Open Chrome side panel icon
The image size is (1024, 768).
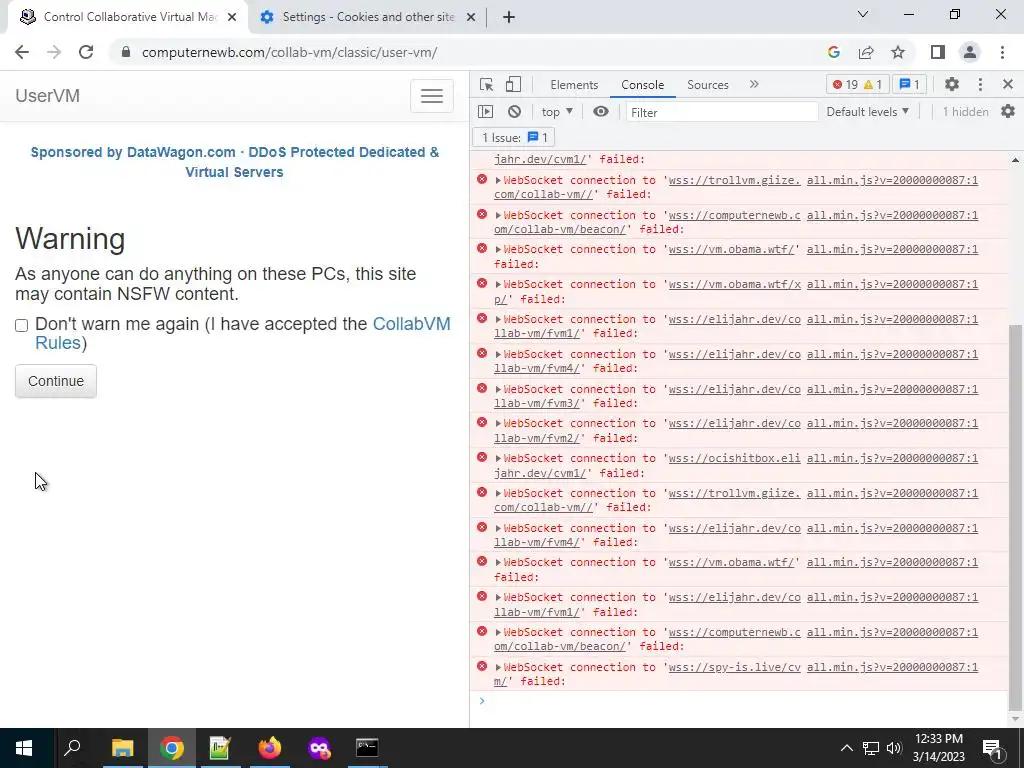(x=938, y=52)
